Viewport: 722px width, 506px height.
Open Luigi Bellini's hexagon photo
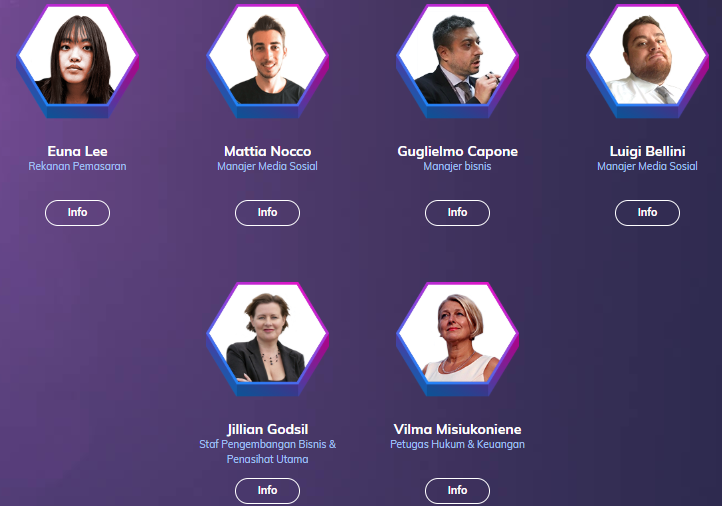tap(647, 61)
